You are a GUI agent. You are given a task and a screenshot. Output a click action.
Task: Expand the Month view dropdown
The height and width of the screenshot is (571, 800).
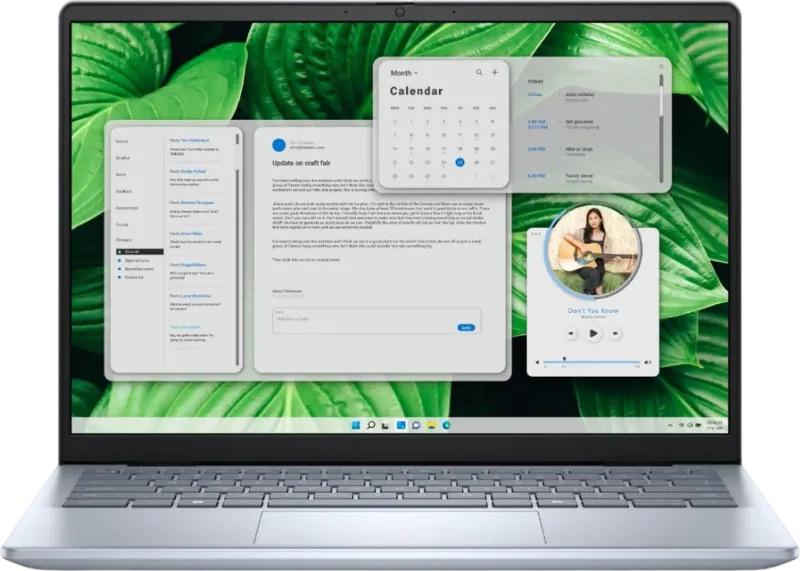click(404, 73)
